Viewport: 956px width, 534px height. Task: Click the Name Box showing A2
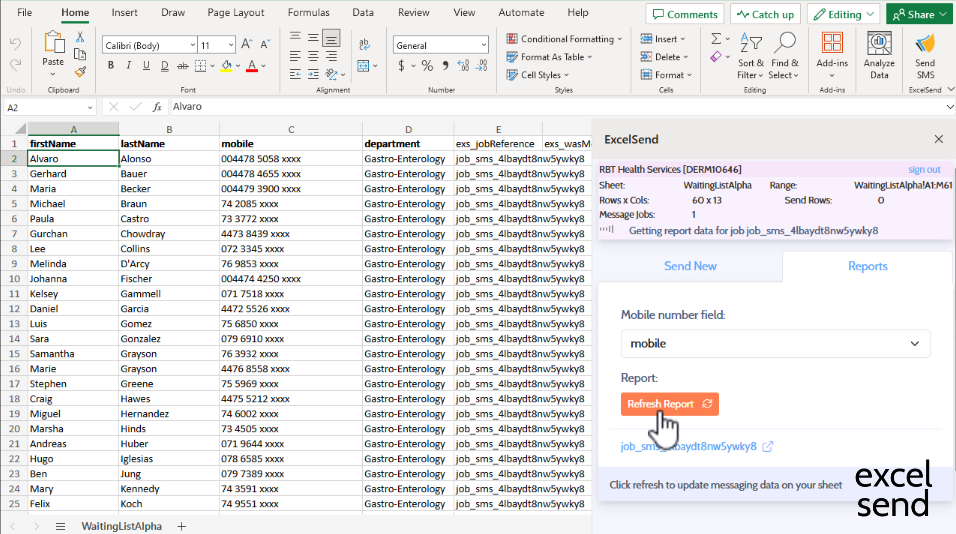click(x=49, y=107)
